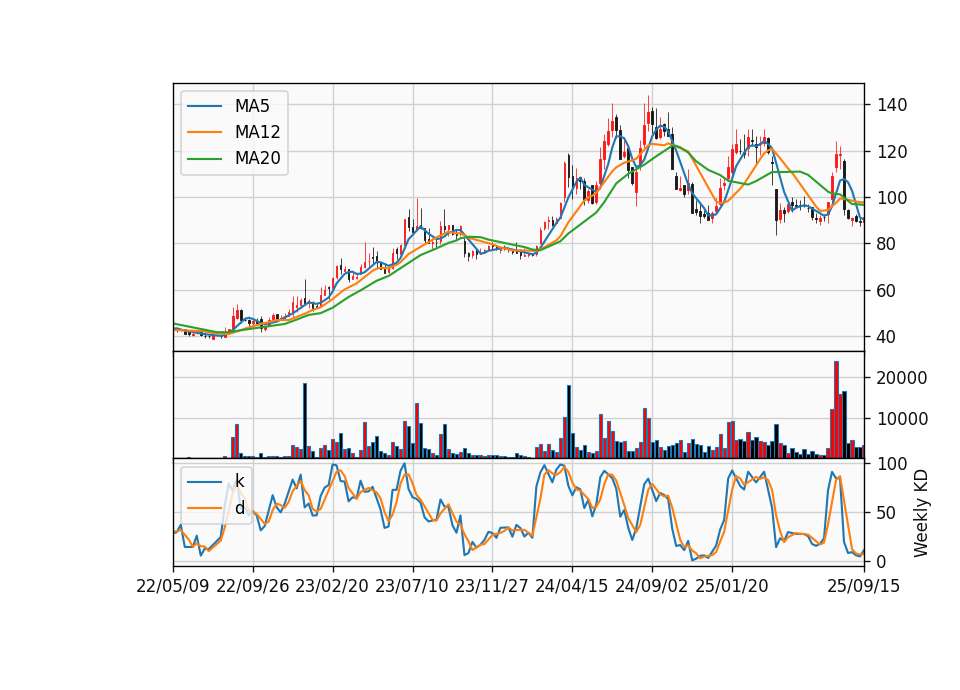This screenshot has width=960, height=690.
Task: Click the x-axis date 23/11/27
Action: pos(492,586)
